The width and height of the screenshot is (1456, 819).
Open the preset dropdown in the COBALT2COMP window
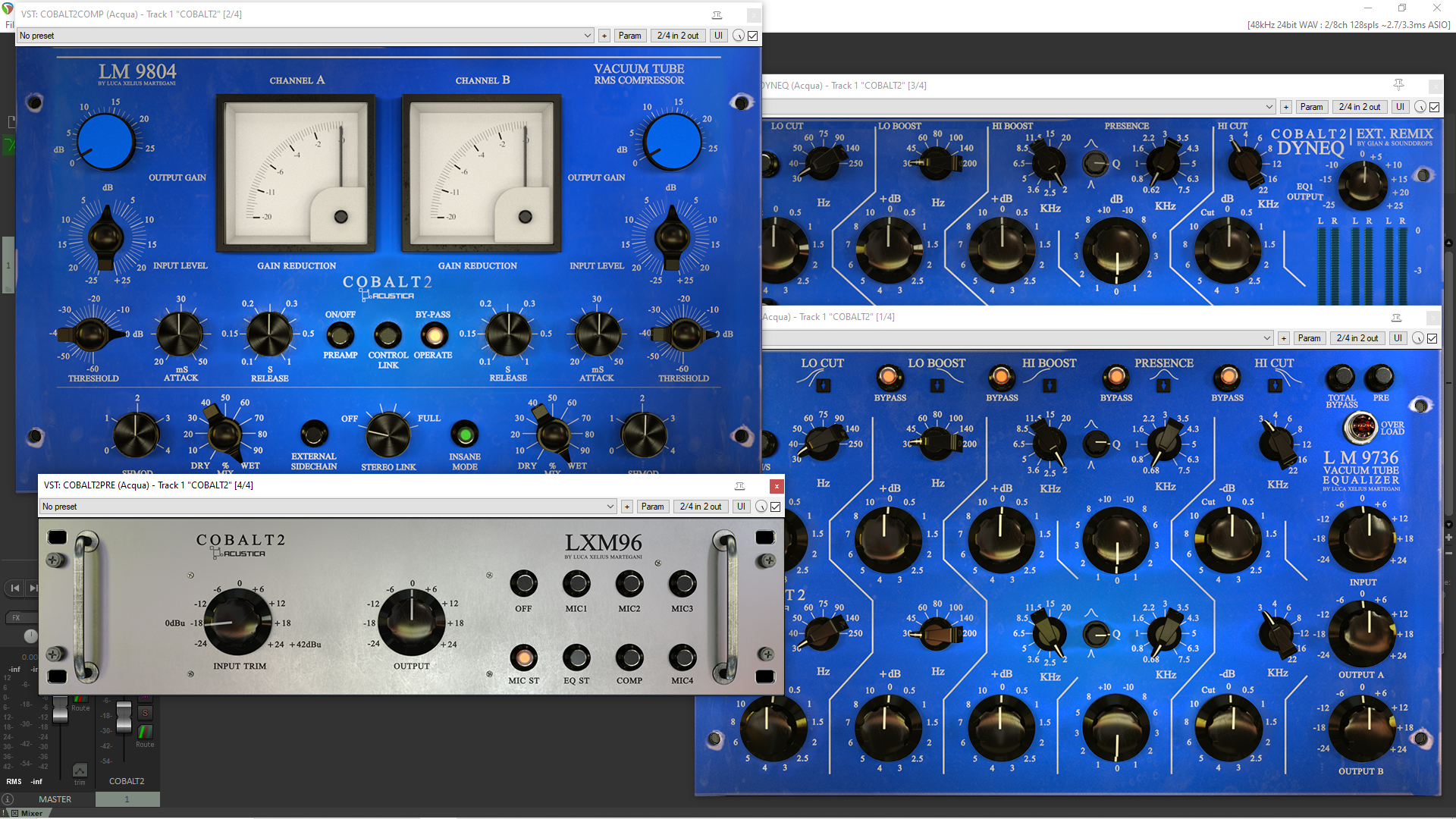pyautogui.click(x=306, y=36)
